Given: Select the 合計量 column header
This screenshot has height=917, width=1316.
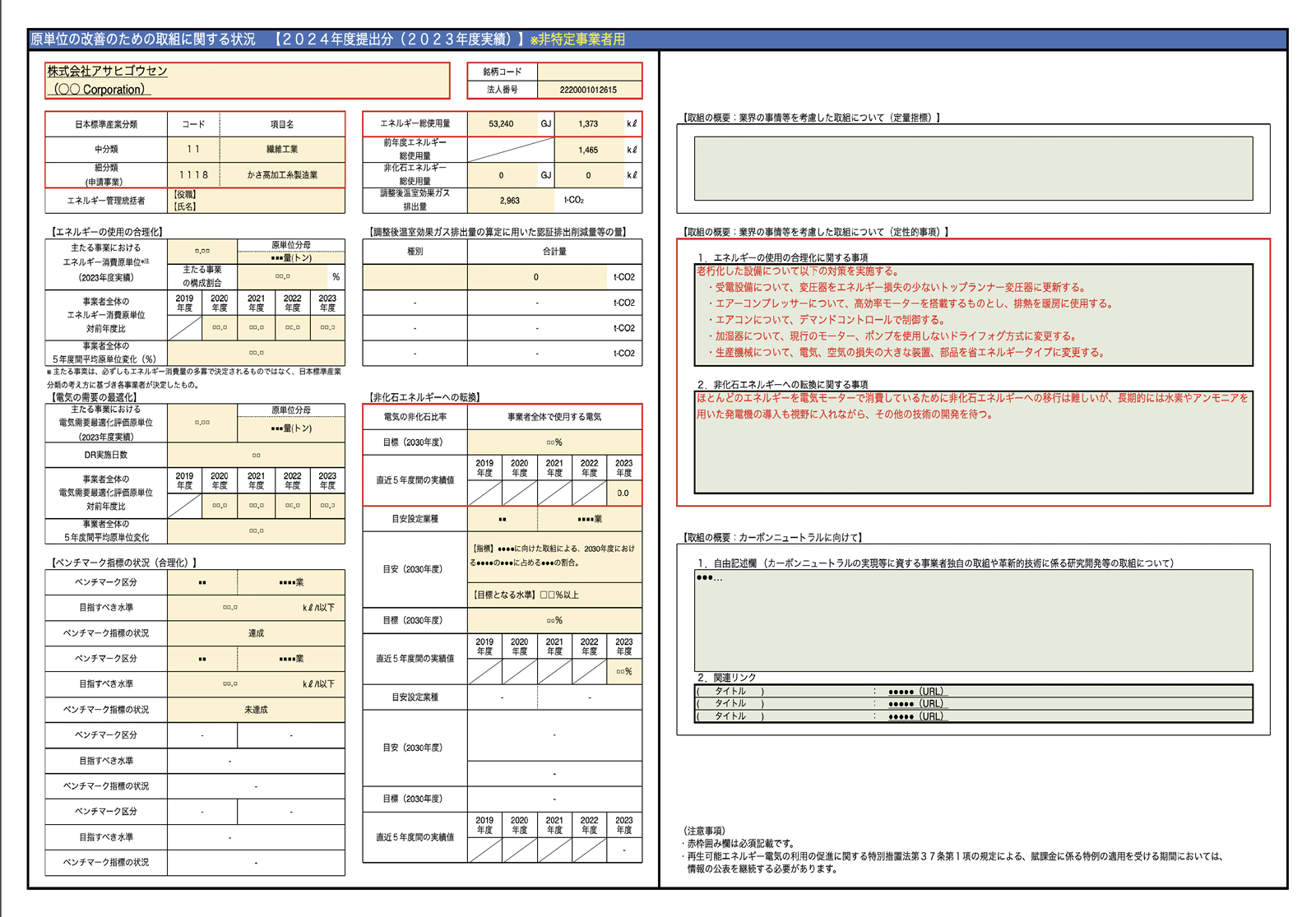Looking at the screenshot, I should tap(554, 252).
